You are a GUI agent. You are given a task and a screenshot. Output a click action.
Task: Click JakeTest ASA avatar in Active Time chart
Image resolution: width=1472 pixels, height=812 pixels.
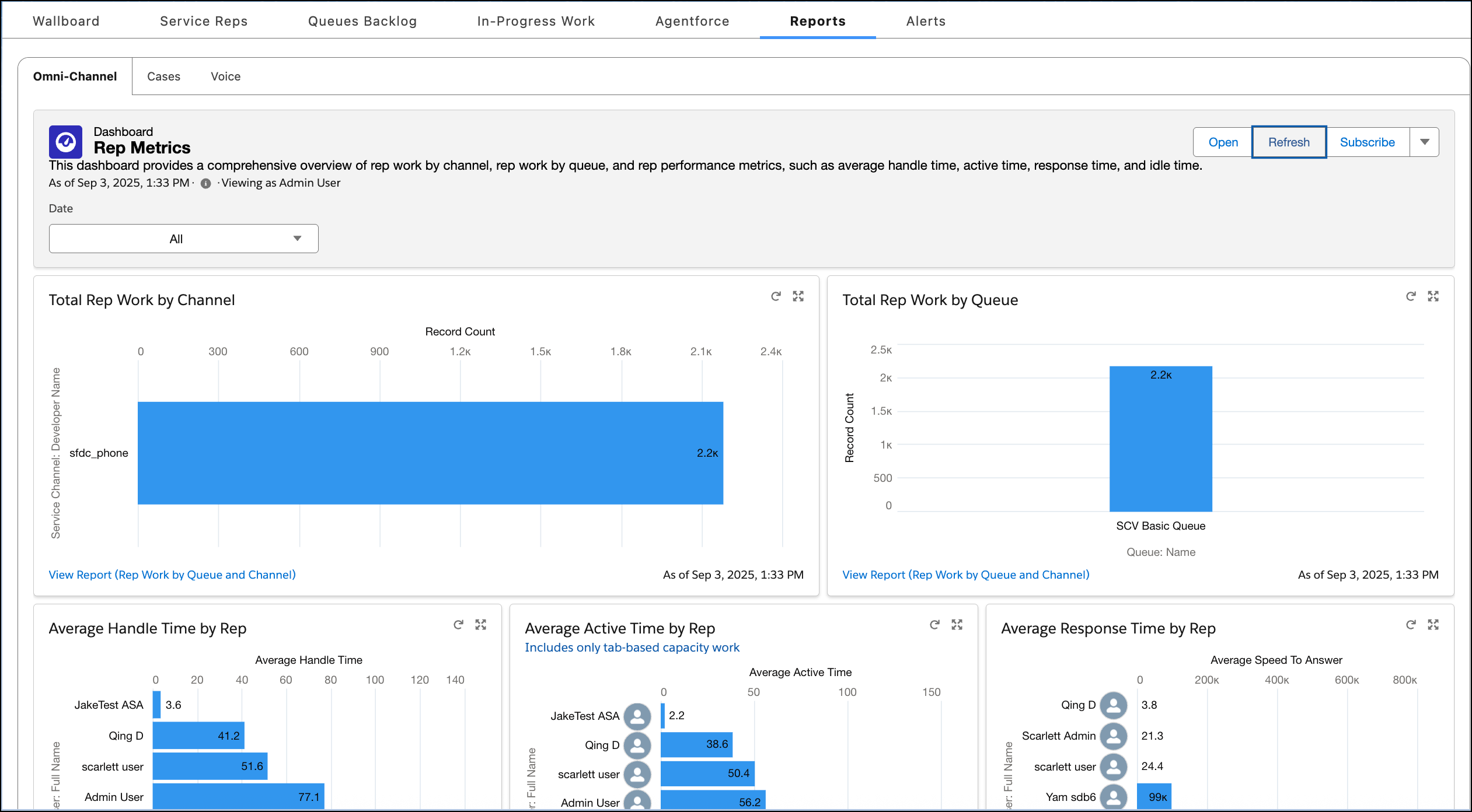(x=637, y=716)
